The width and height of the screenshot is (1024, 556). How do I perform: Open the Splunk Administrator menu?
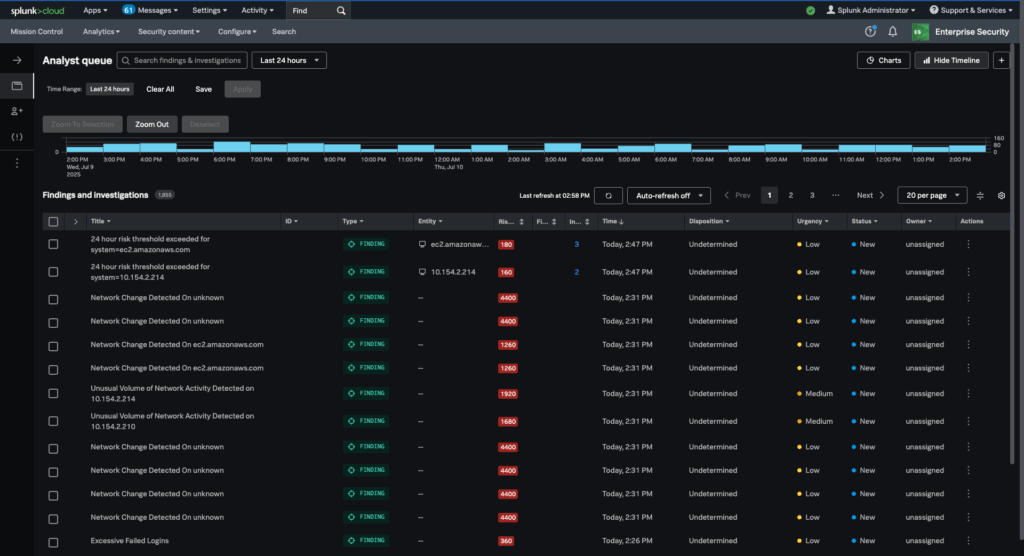(x=871, y=10)
